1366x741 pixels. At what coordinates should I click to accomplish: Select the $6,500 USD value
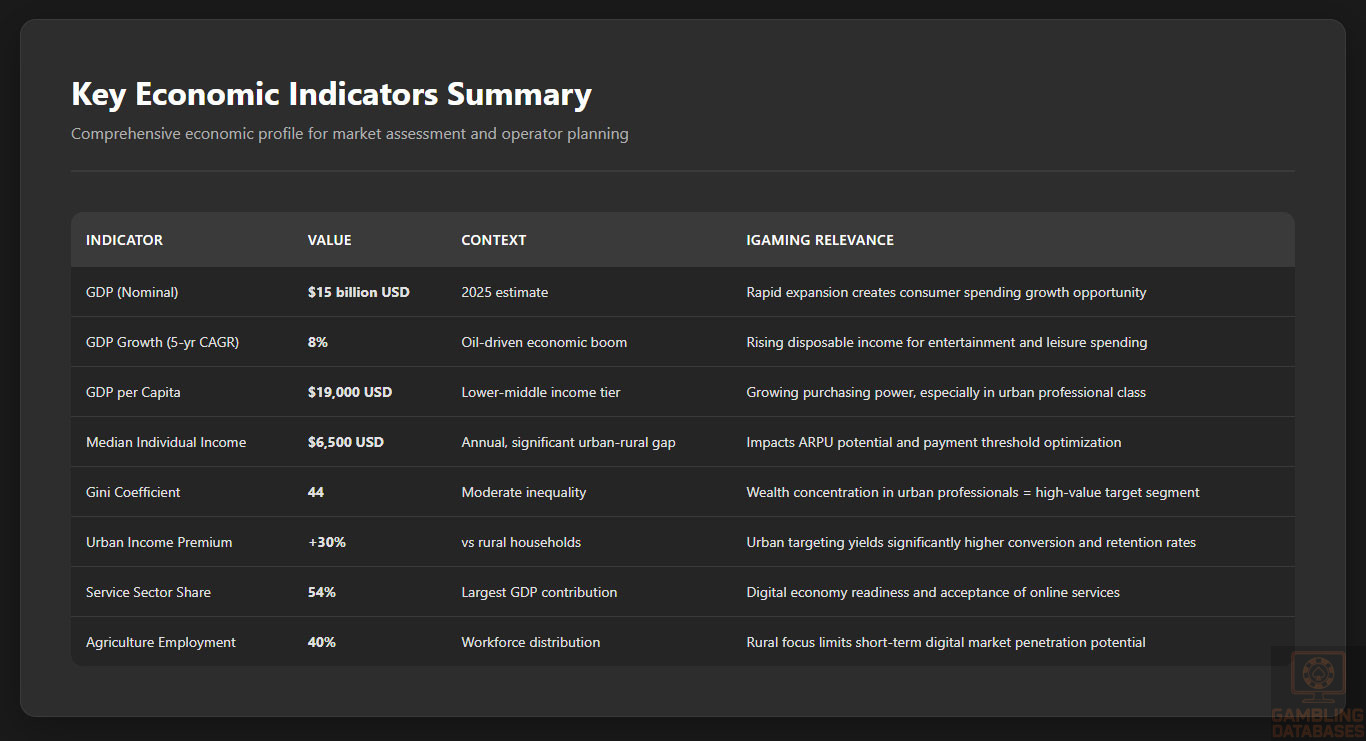(345, 443)
